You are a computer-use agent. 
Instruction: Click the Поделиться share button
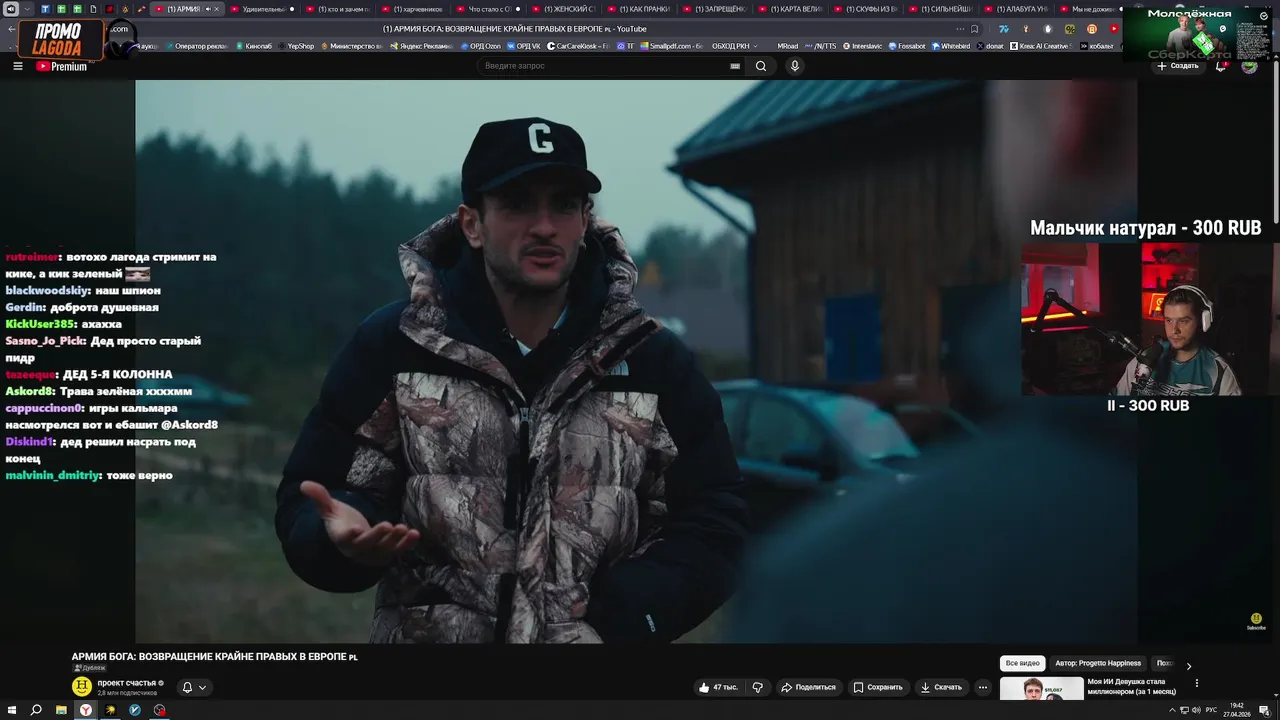808,687
